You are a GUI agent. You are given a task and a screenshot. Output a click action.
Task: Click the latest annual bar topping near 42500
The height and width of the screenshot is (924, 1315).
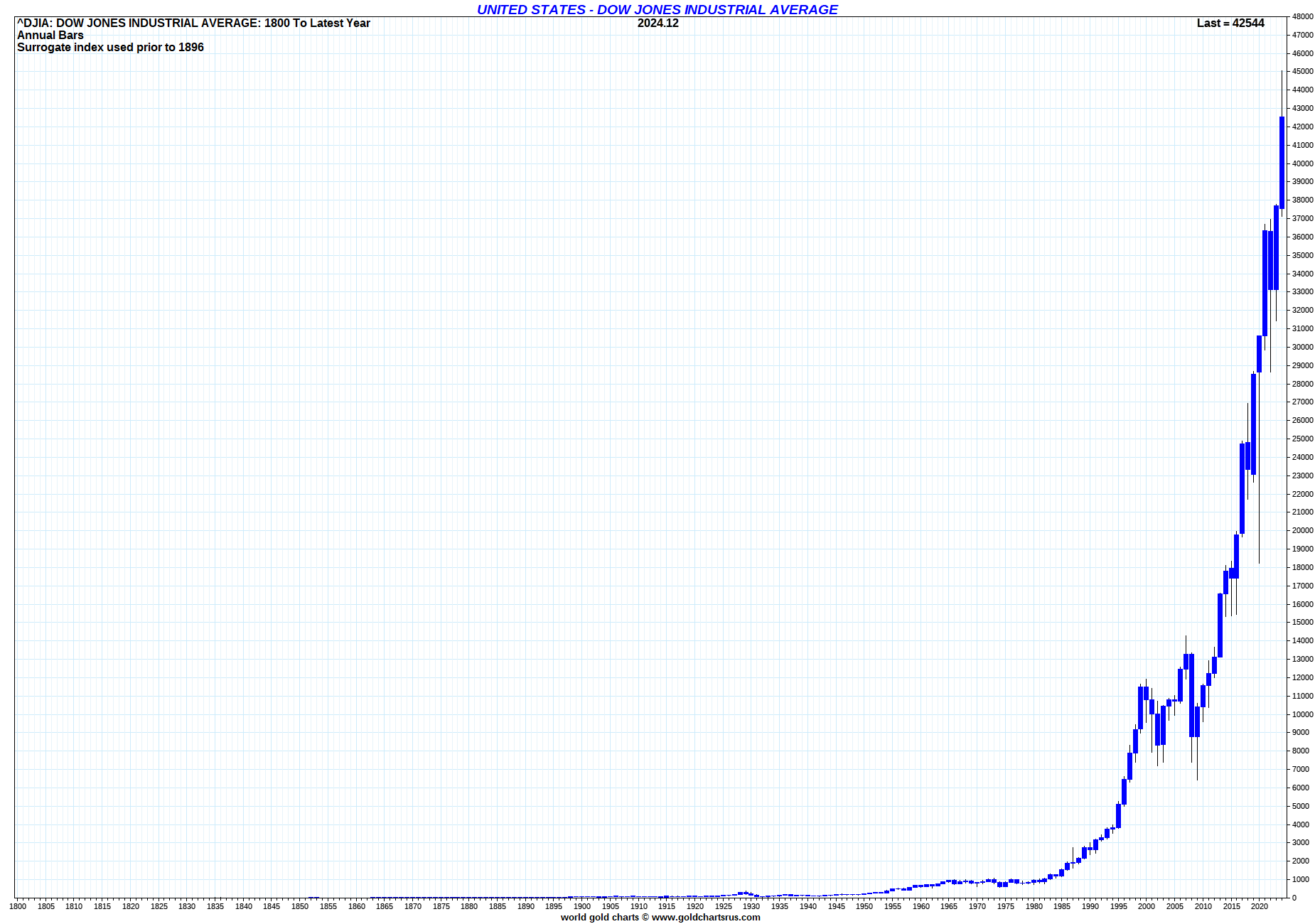coord(1282,162)
